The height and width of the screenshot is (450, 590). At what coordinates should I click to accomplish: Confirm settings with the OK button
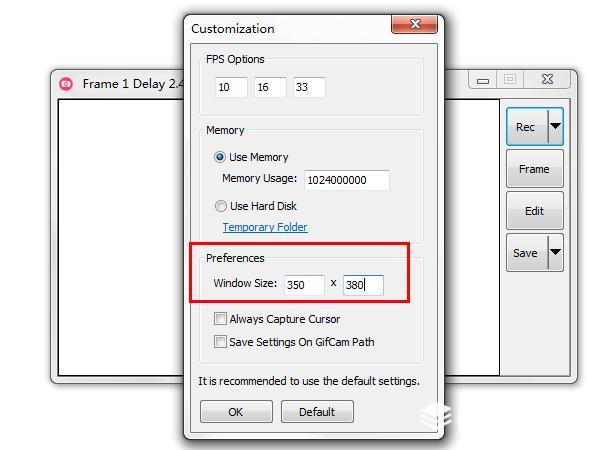[236, 412]
